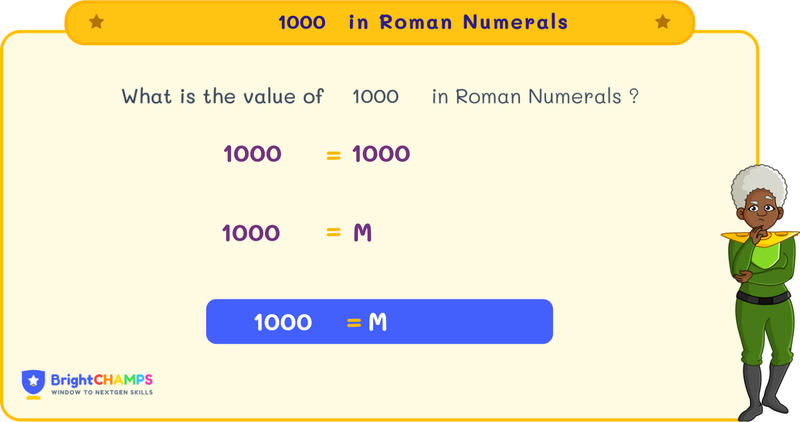The width and height of the screenshot is (800, 422).
Task: Click the yellow equals sign in the first equation
Action: pos(334,154)
